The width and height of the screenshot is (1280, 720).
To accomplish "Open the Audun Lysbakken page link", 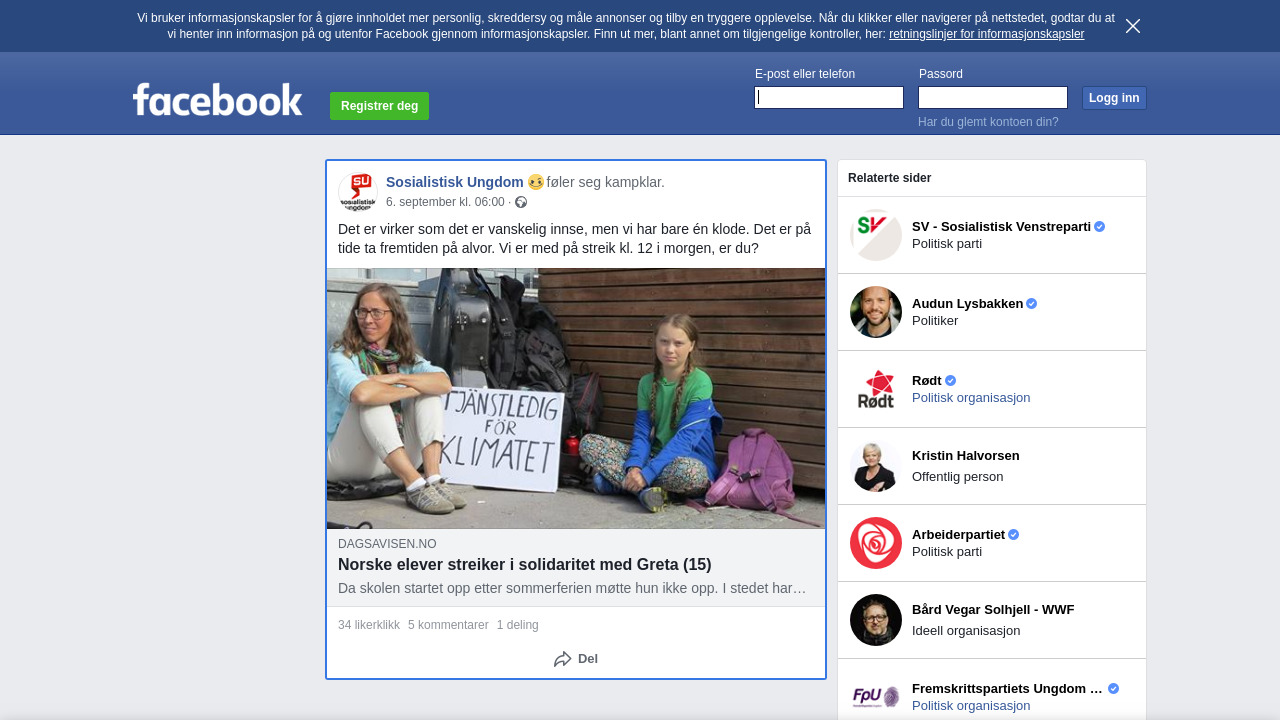I will tap(967, 304).
